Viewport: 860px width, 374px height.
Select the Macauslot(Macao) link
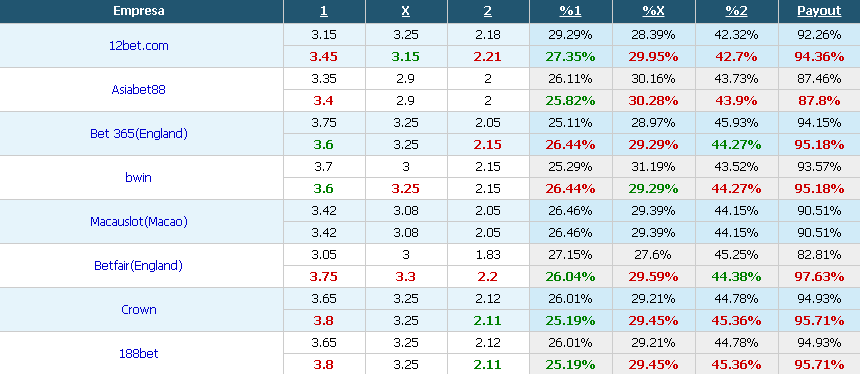click(x=139, y=222)
